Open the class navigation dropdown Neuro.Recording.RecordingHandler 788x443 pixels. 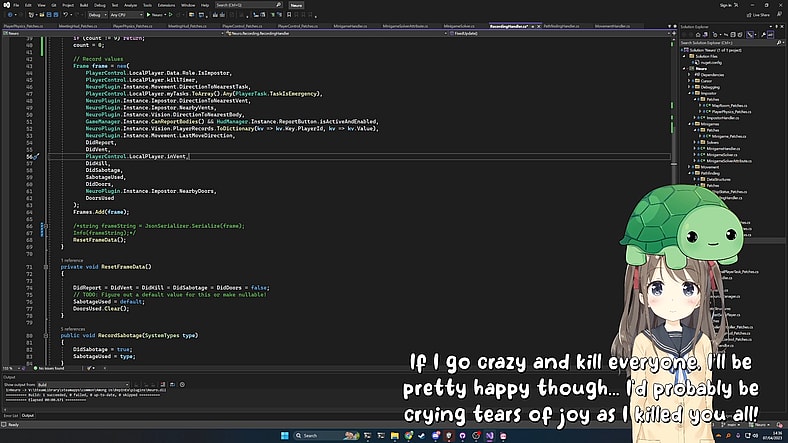click(x=336, y=33)
